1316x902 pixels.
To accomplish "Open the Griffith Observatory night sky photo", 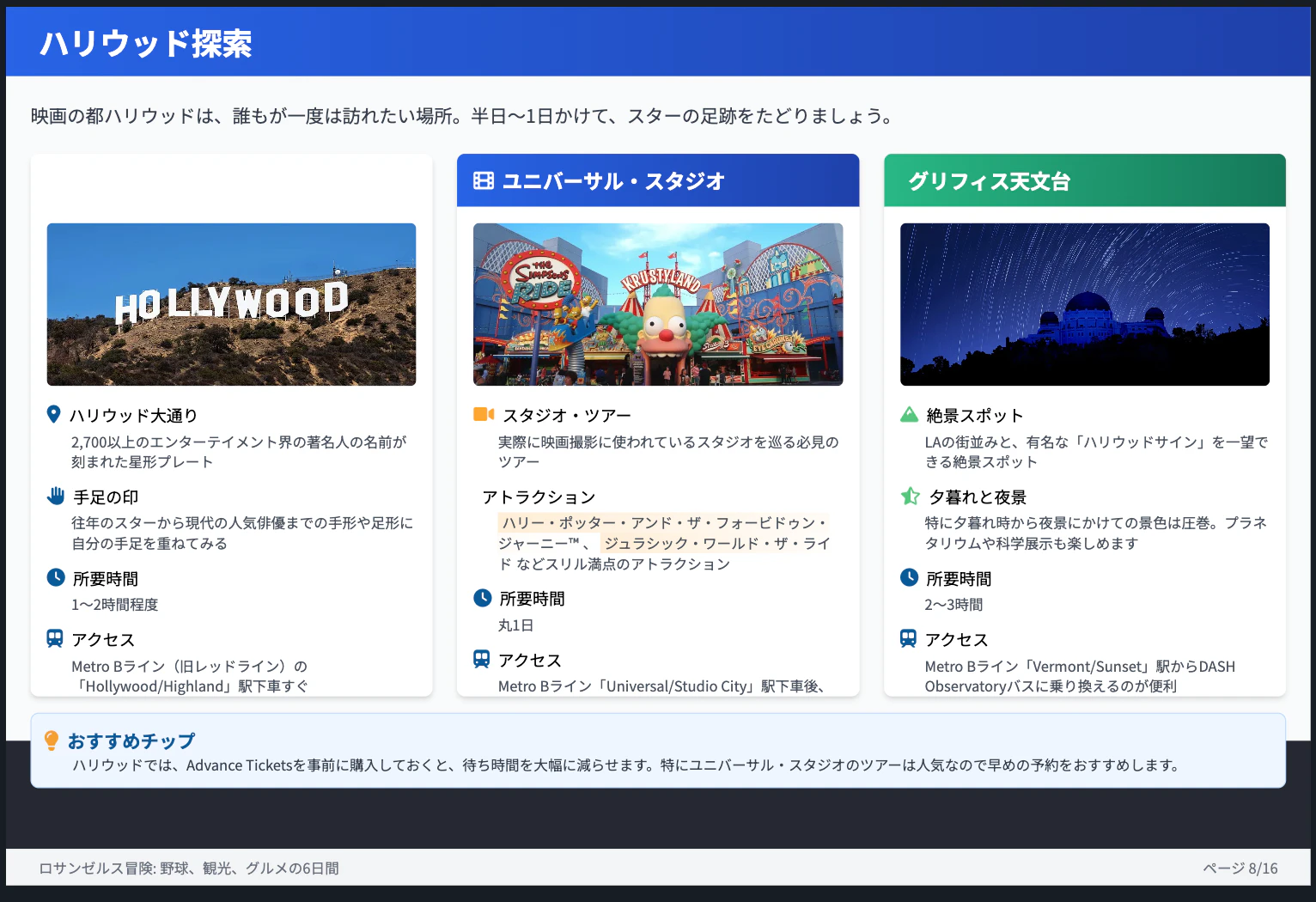I will point(1085,304).
